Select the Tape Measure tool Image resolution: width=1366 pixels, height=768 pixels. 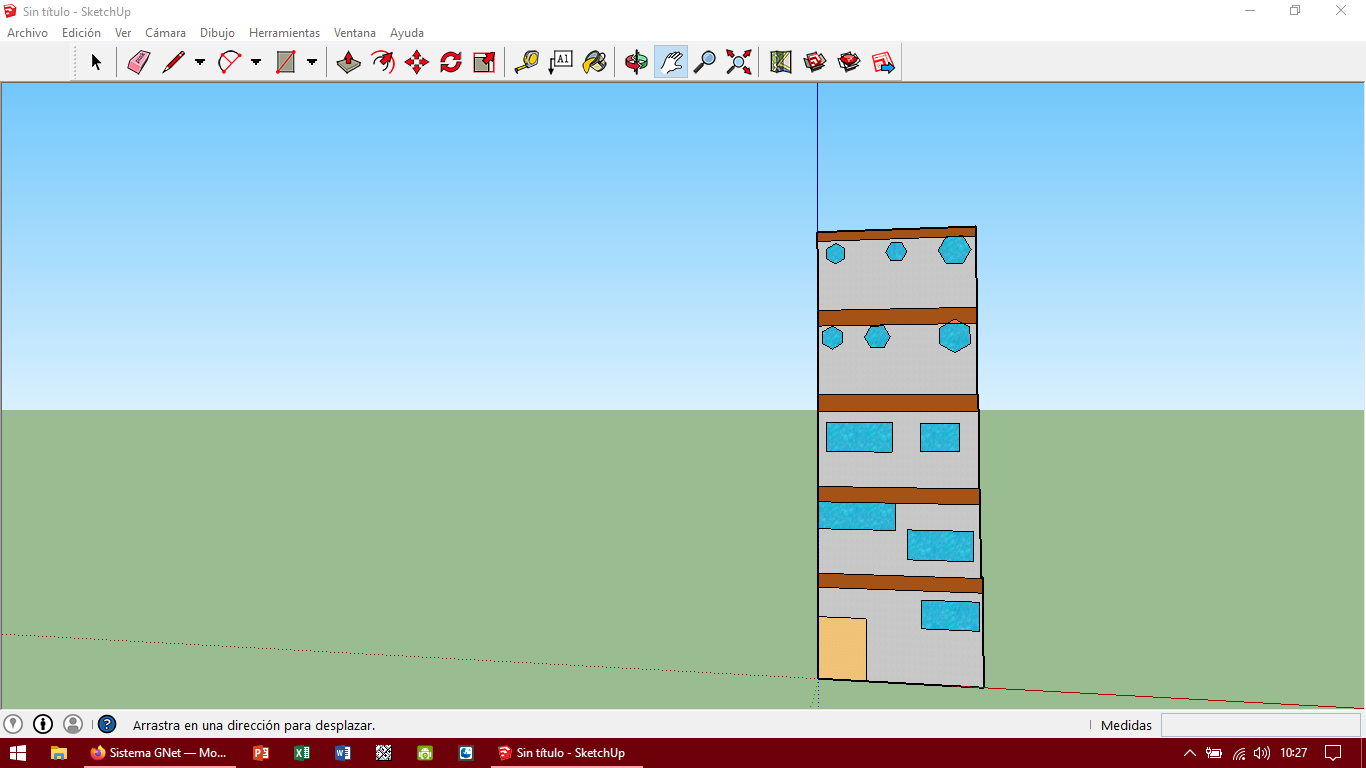pyautogui.click(x=526, y=62)
